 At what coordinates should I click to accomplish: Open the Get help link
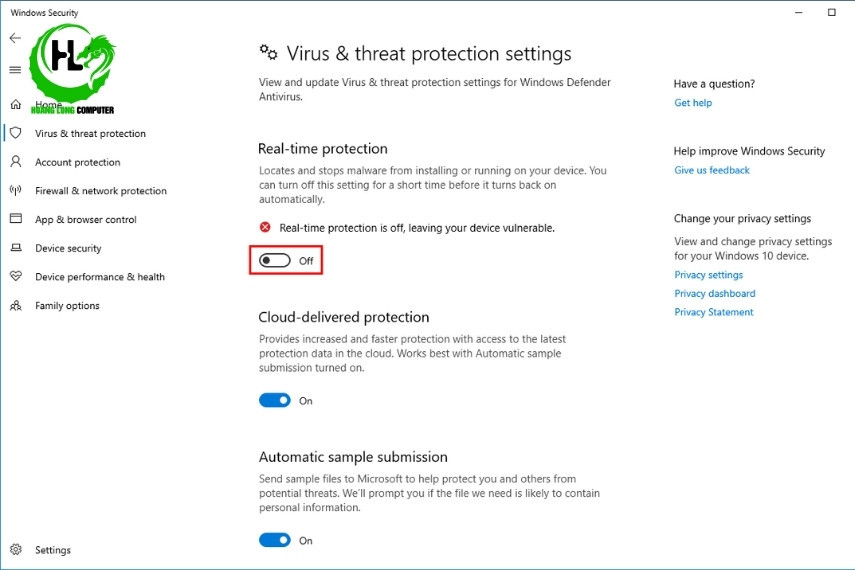tap(693, 103)
